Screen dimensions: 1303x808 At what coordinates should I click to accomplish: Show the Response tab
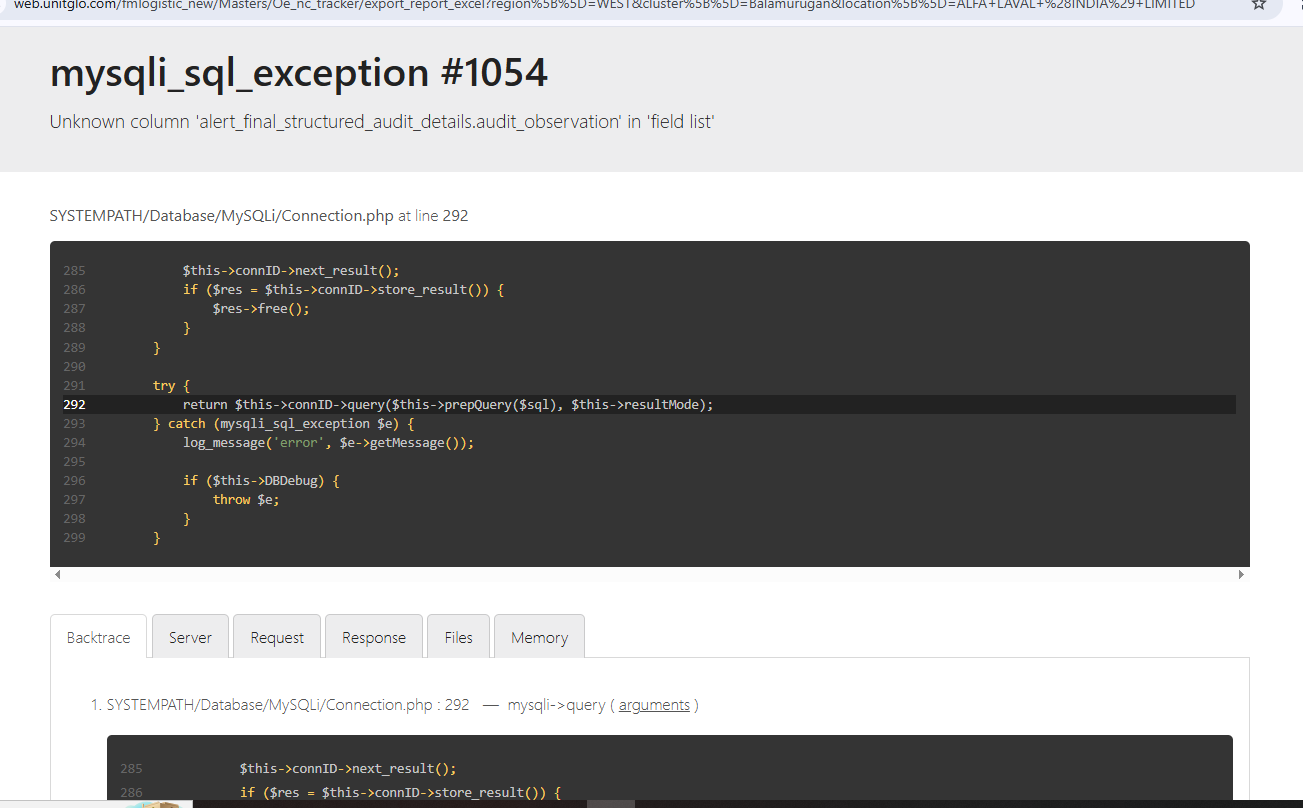[x=374, y=637]
